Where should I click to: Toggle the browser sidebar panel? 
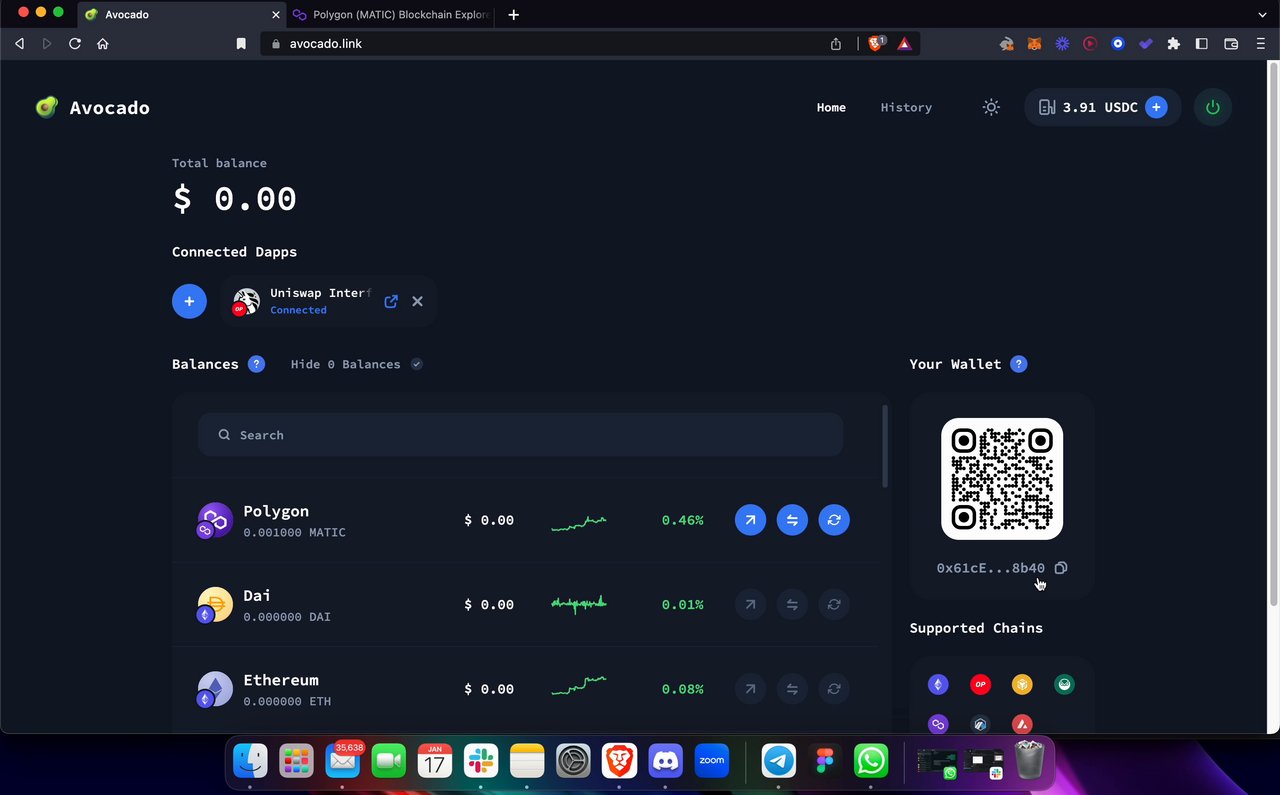(x=1202, y=44)
